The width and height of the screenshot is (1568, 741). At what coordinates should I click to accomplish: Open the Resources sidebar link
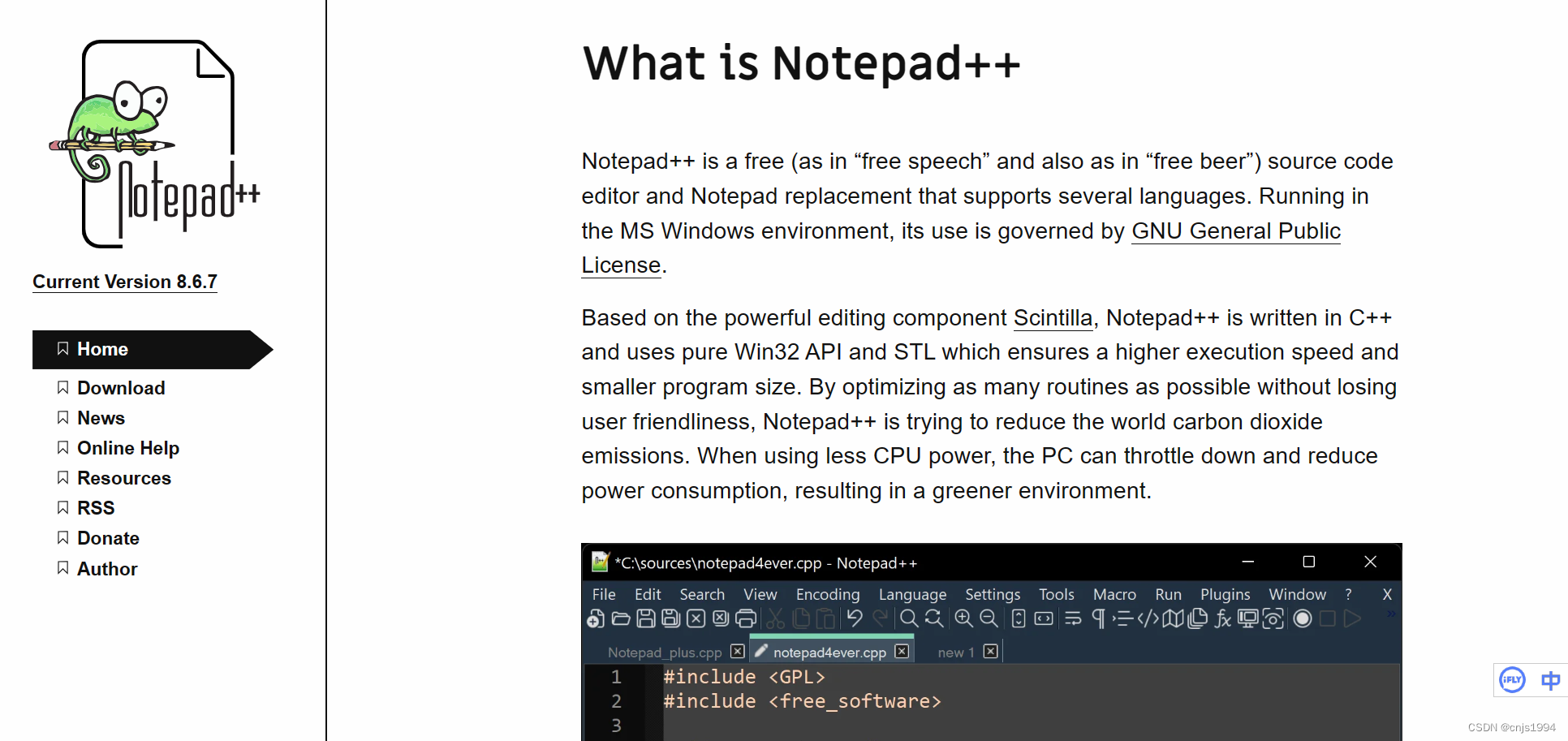coord(124,478)
